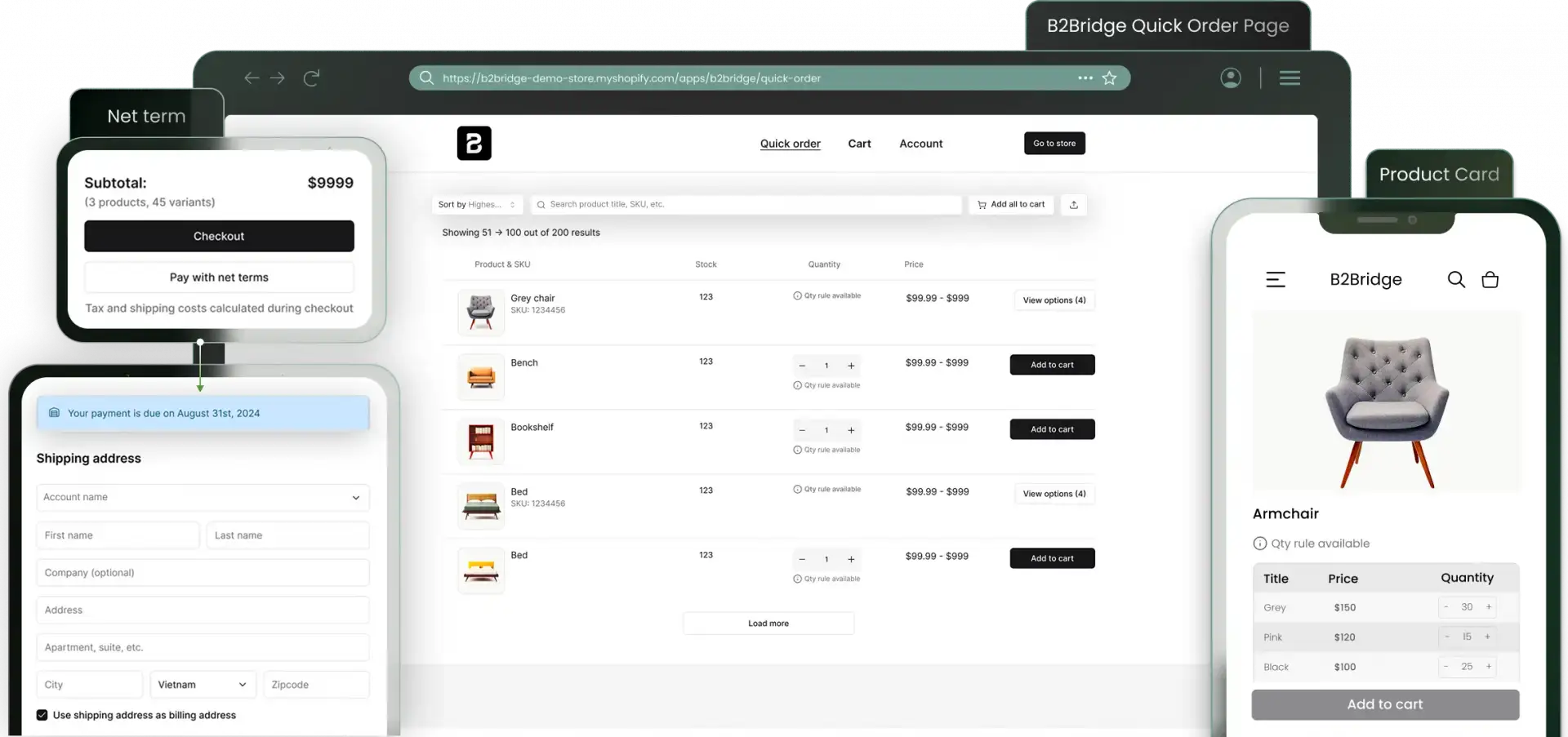Open the shopping bag icon on the mobile card

pos(1490,279)
